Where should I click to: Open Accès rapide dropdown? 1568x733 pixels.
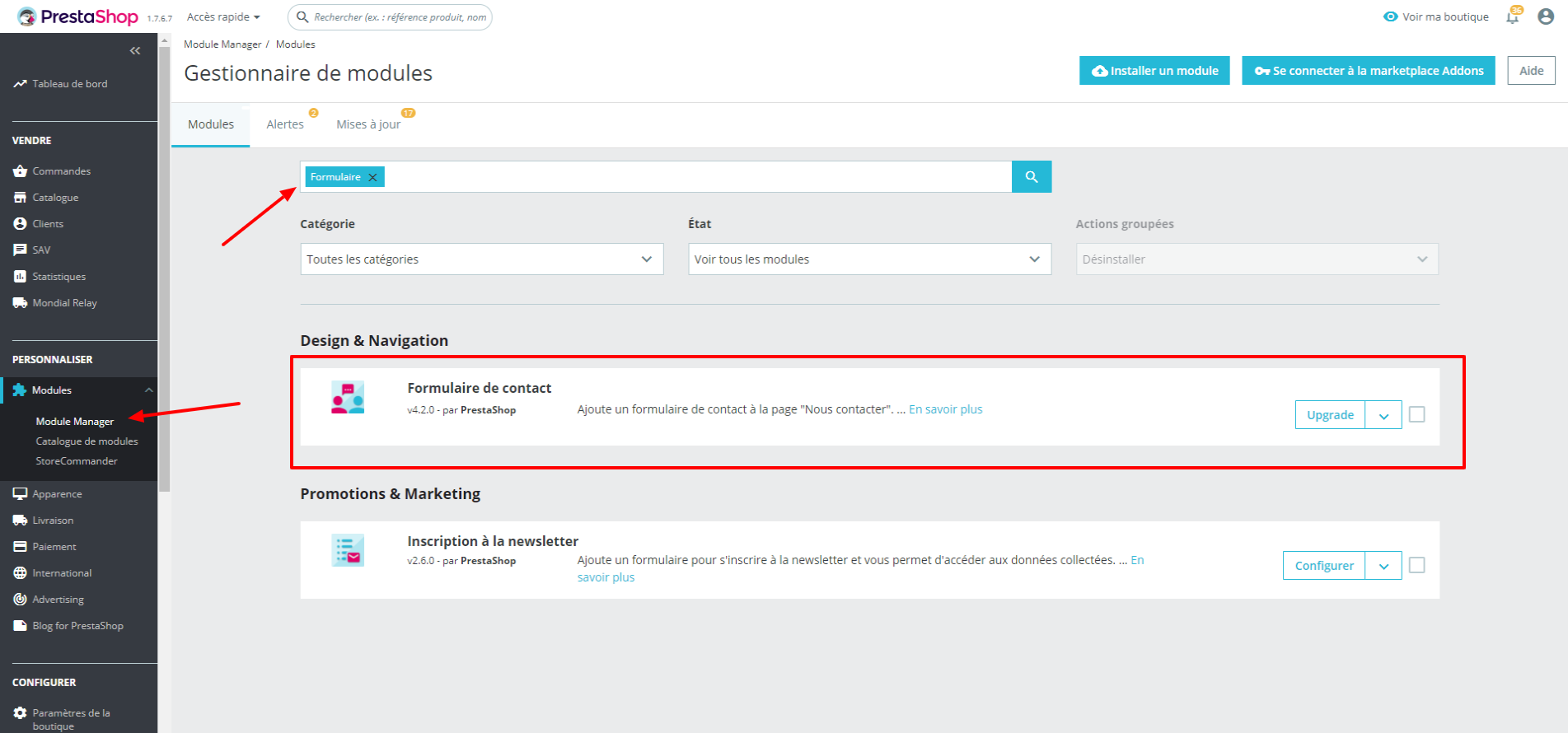pyautogui.click(x=223, y=16)
